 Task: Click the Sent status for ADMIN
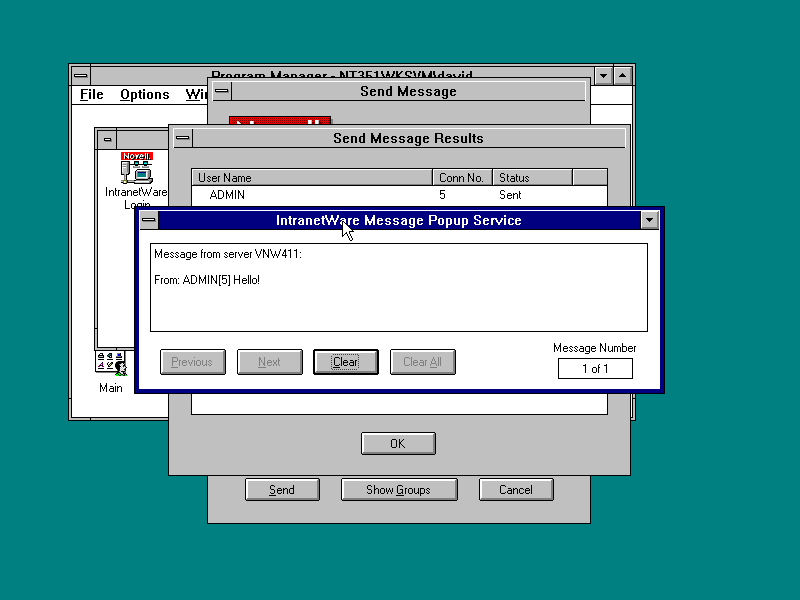(510, 195)
